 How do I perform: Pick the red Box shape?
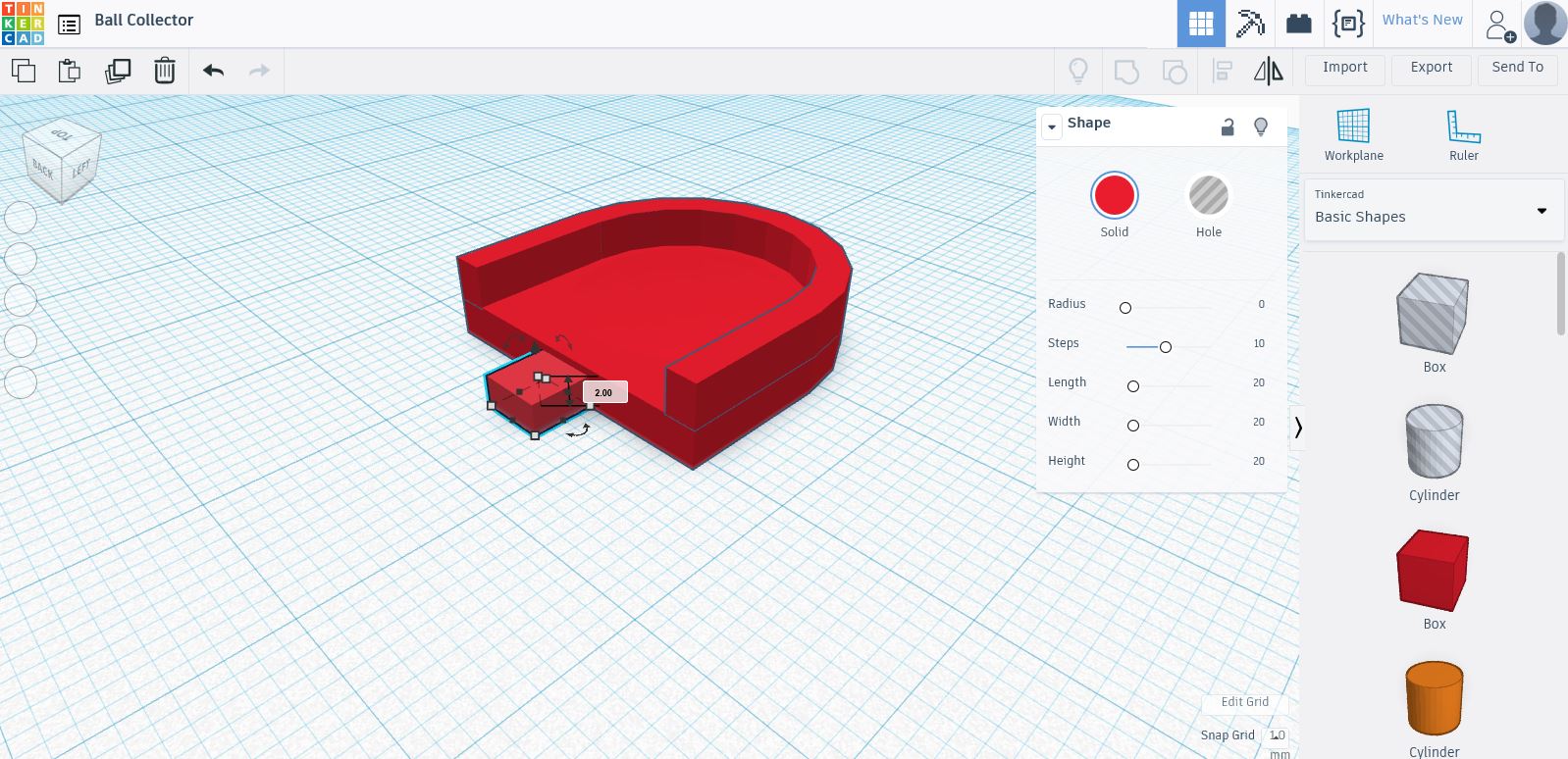tap(1433, 571)
